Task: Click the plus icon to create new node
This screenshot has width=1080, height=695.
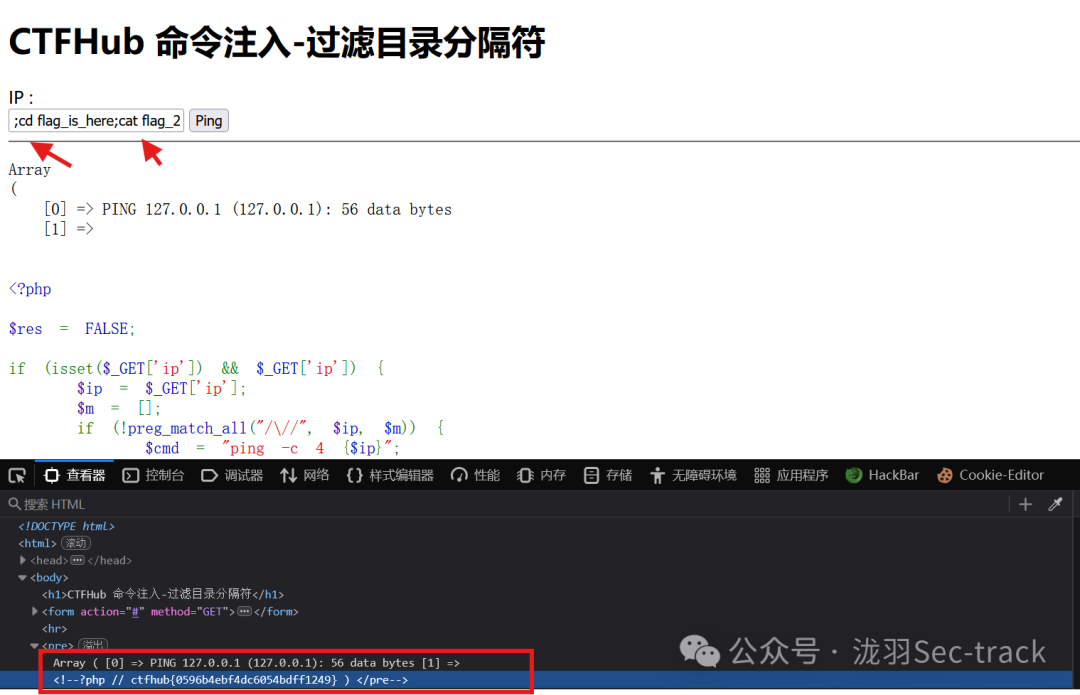Action: [x=1025, y=504]
